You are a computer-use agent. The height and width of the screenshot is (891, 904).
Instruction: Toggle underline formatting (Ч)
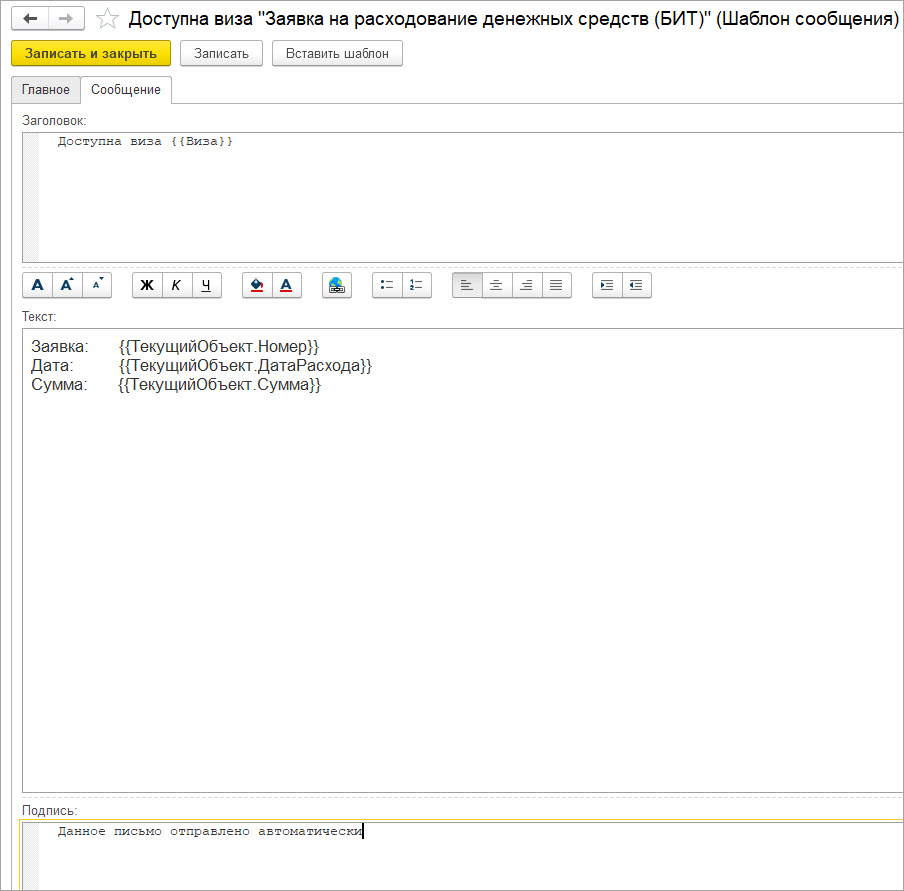pyautogui.click(x=207, y=285)
